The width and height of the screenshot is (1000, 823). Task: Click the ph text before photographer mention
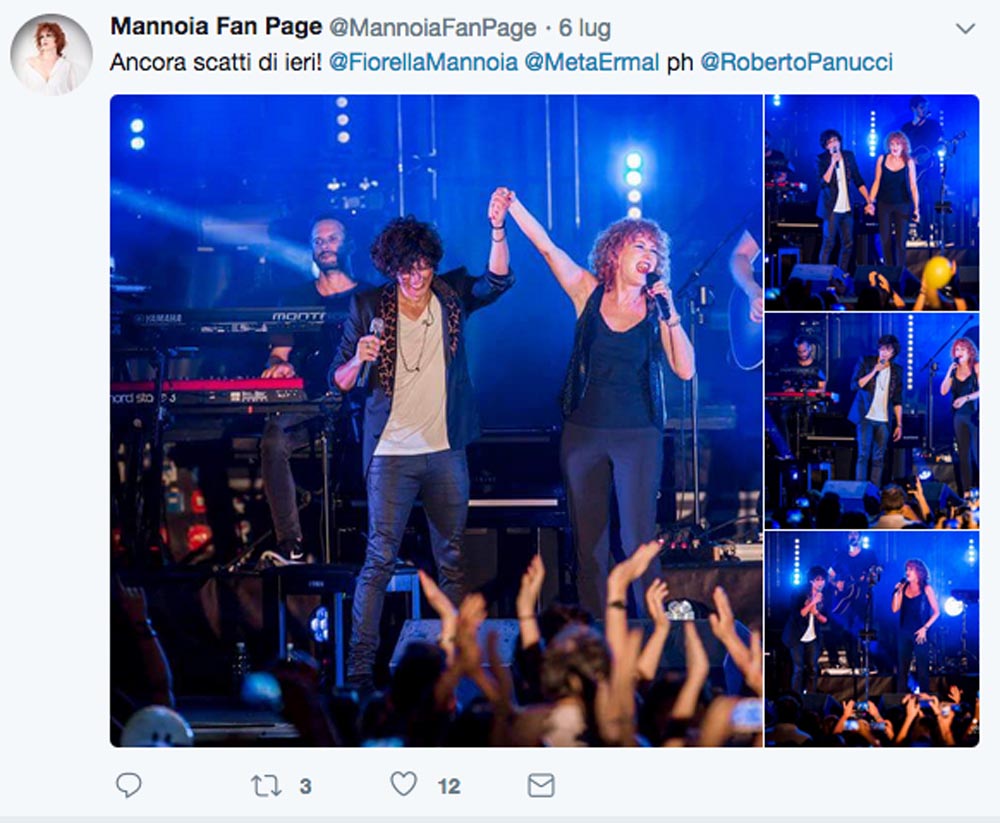(x=680, y=63)
